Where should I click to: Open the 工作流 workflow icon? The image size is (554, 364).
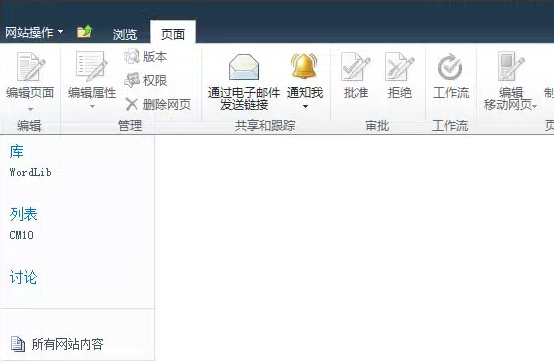click(450, 66)
